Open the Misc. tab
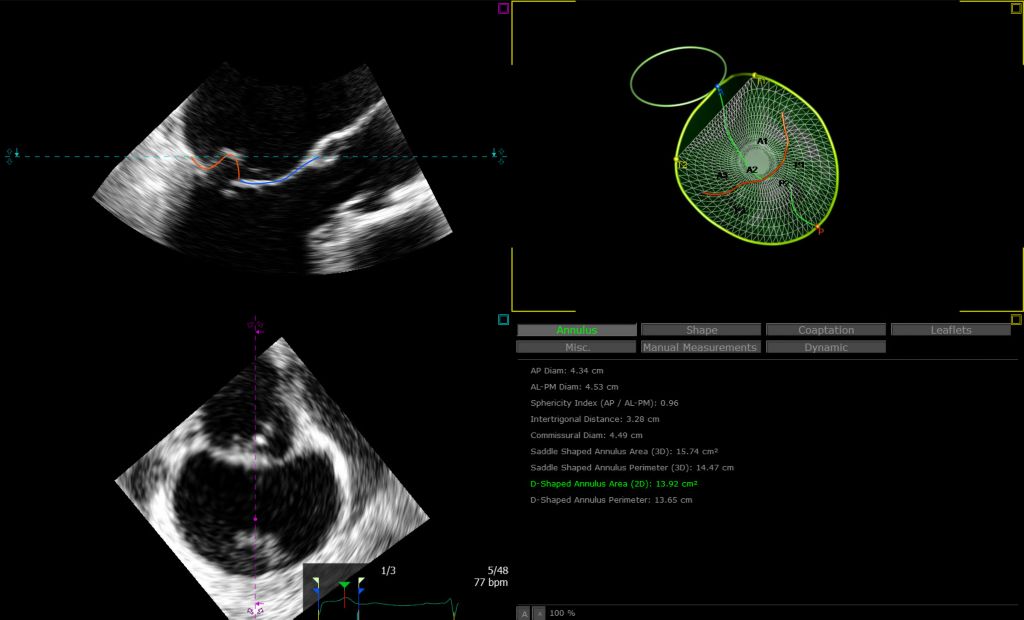 [x=577, y=347]
